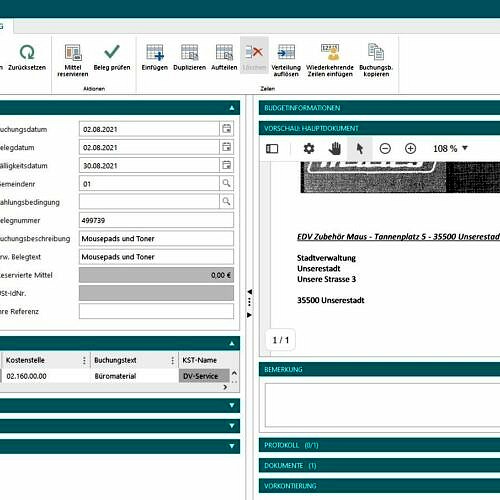Screen dimensions: 500x500
Task: Duplicate the row with Duplizieren
Action: pyautogui.click(x=189, y=57)
